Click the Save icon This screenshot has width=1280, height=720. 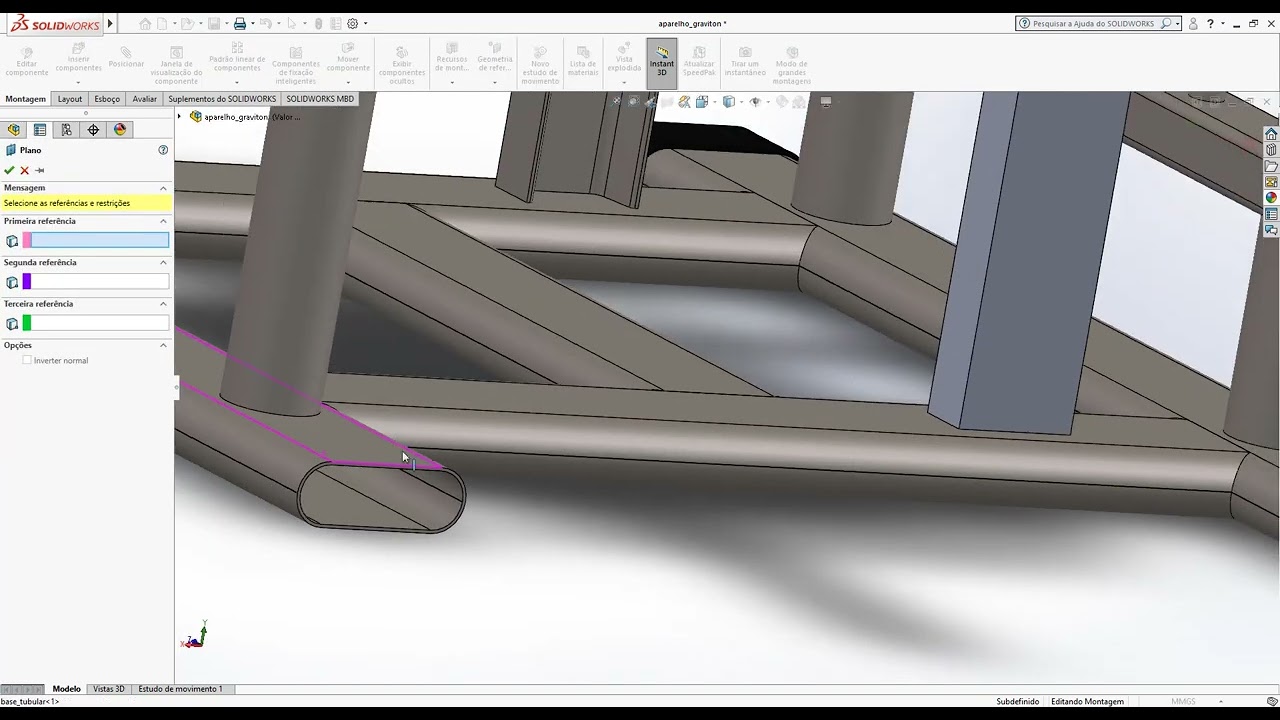[214, 24]
